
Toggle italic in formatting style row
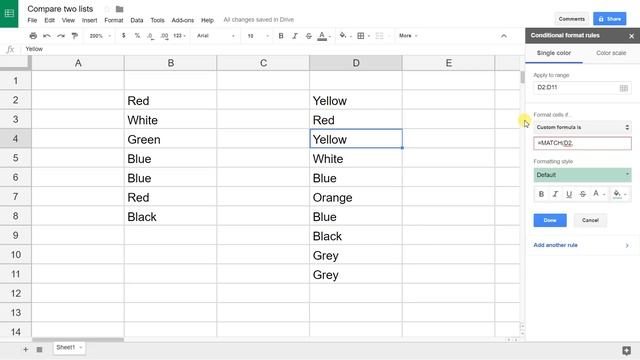(555, 194)
